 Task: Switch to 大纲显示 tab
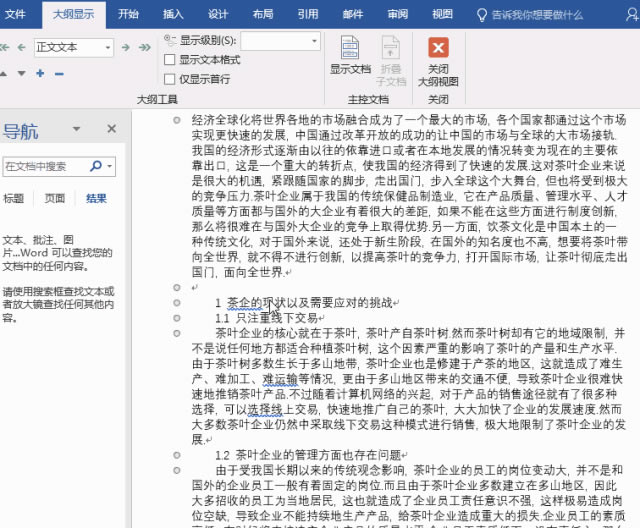[74, 15]
